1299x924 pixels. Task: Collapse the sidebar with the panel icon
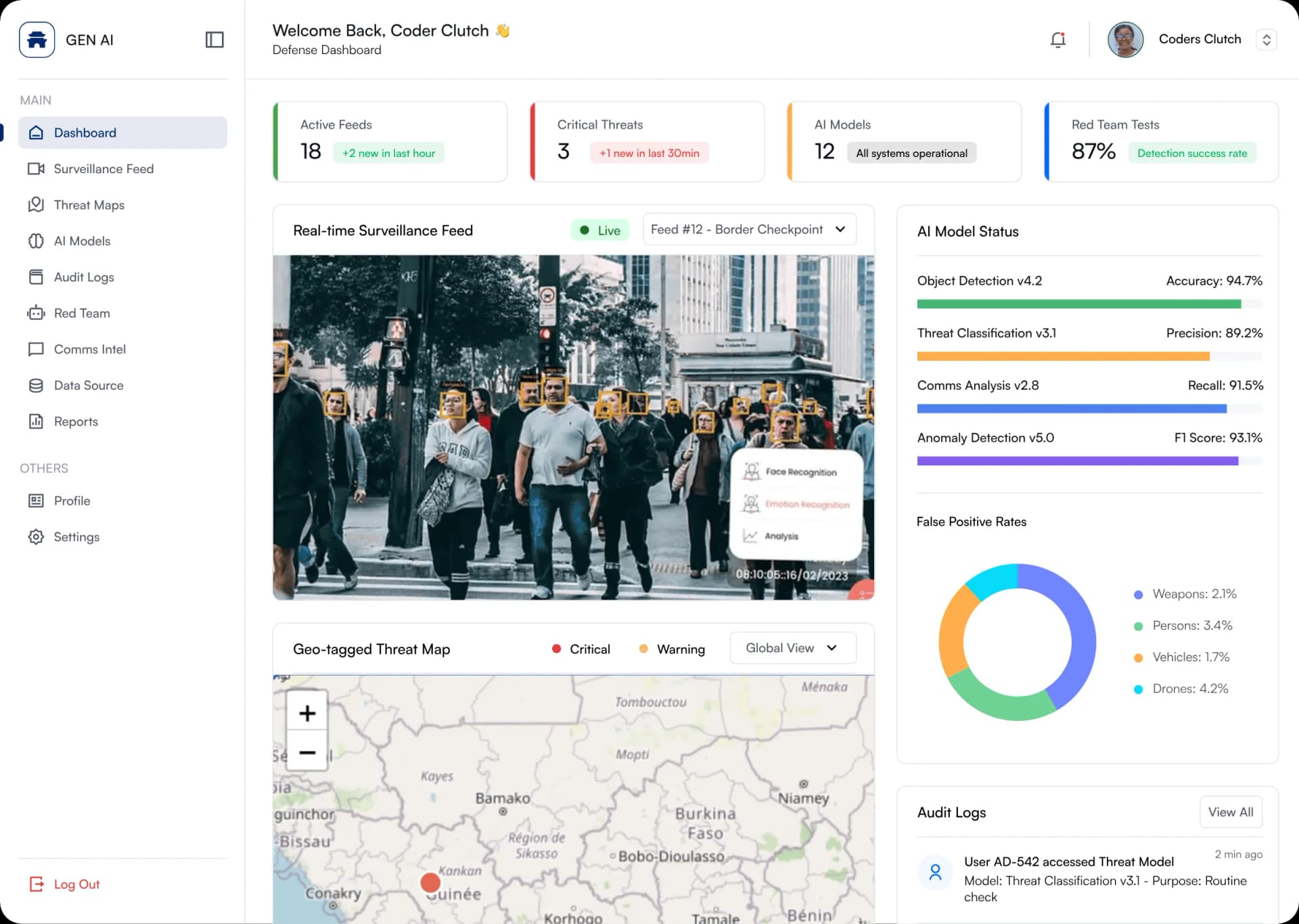click(214, 40)
